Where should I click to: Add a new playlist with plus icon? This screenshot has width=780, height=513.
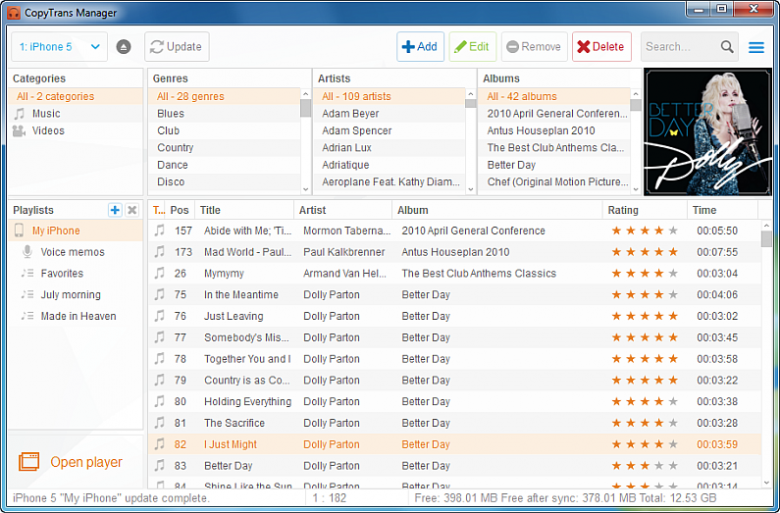[x=115, y=210]
